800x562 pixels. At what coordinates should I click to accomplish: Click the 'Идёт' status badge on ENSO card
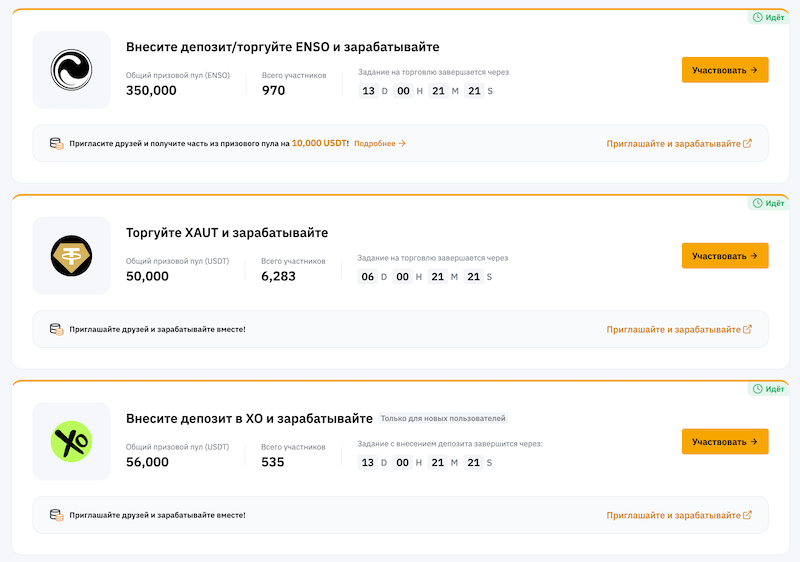768,17
